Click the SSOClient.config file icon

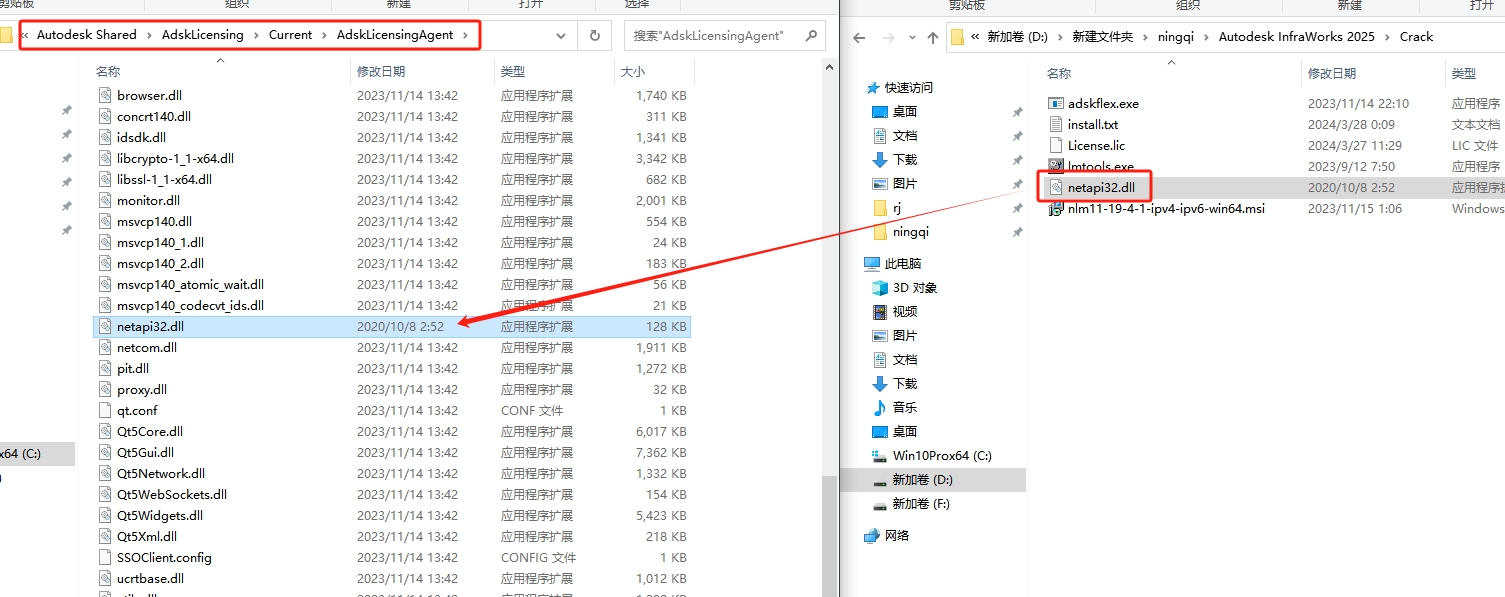point(106,557)
